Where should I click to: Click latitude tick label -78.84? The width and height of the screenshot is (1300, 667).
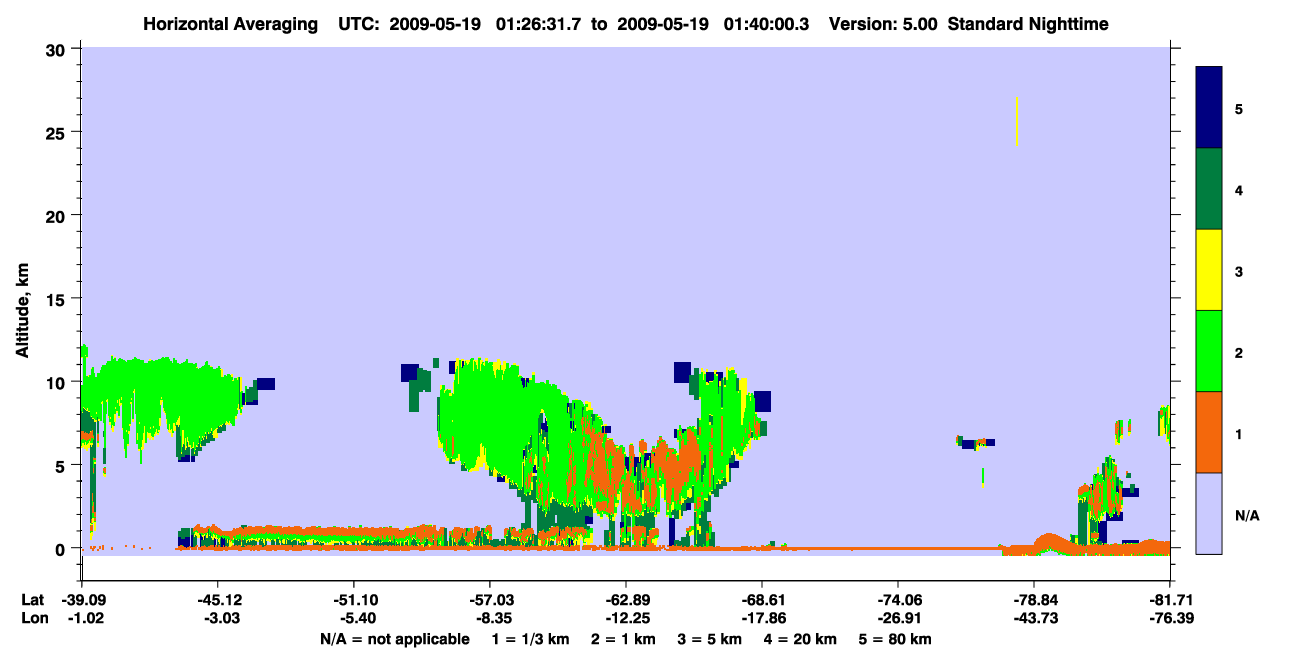(x=1034, y=599)
